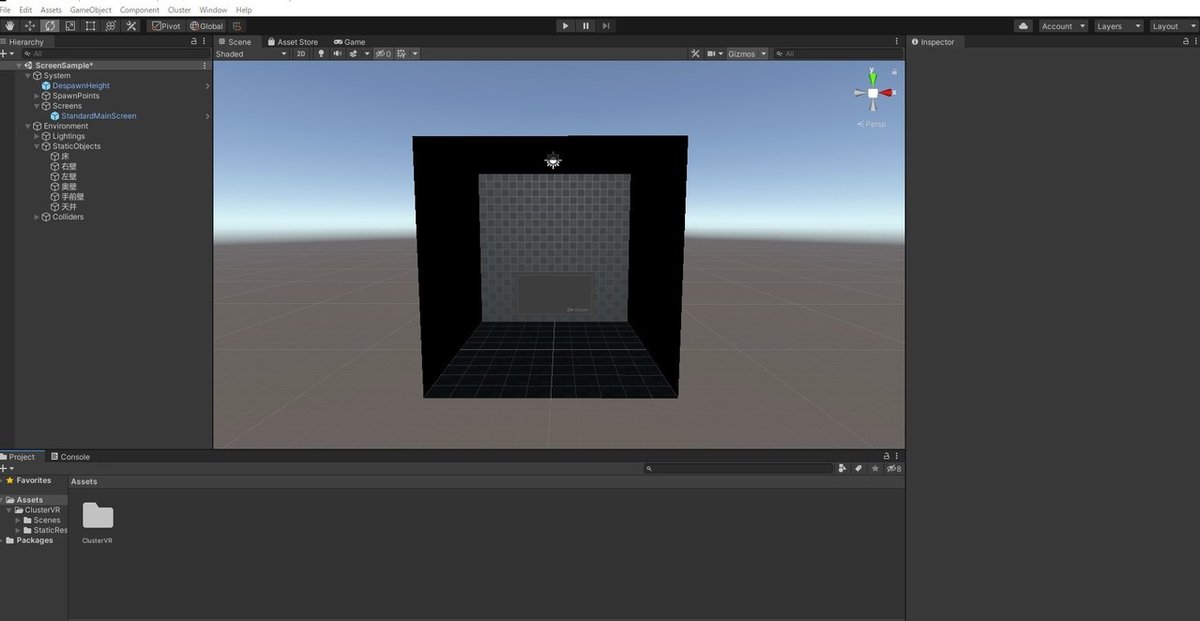Select the Inspector tab

click(932, 42)
